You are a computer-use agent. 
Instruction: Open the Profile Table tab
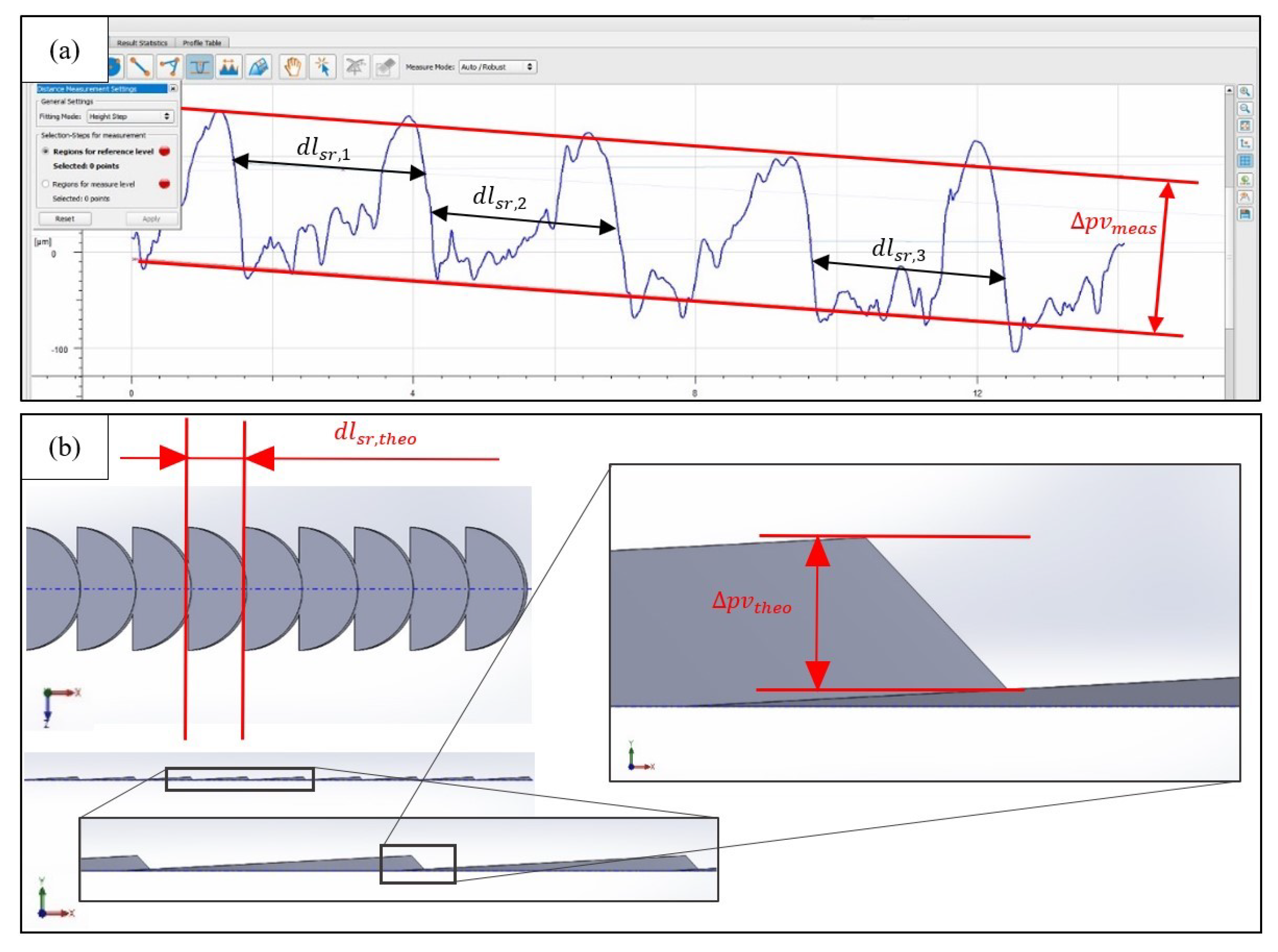tap(202, 43)
